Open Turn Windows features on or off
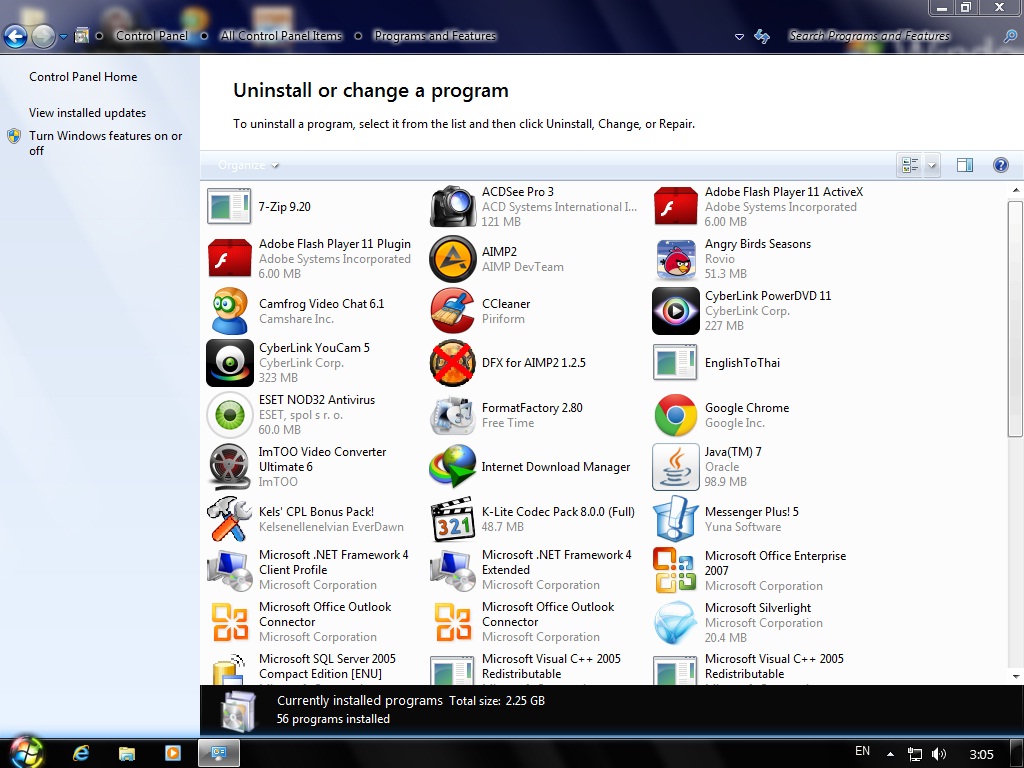1024x768 pixels. pos(105,143)
